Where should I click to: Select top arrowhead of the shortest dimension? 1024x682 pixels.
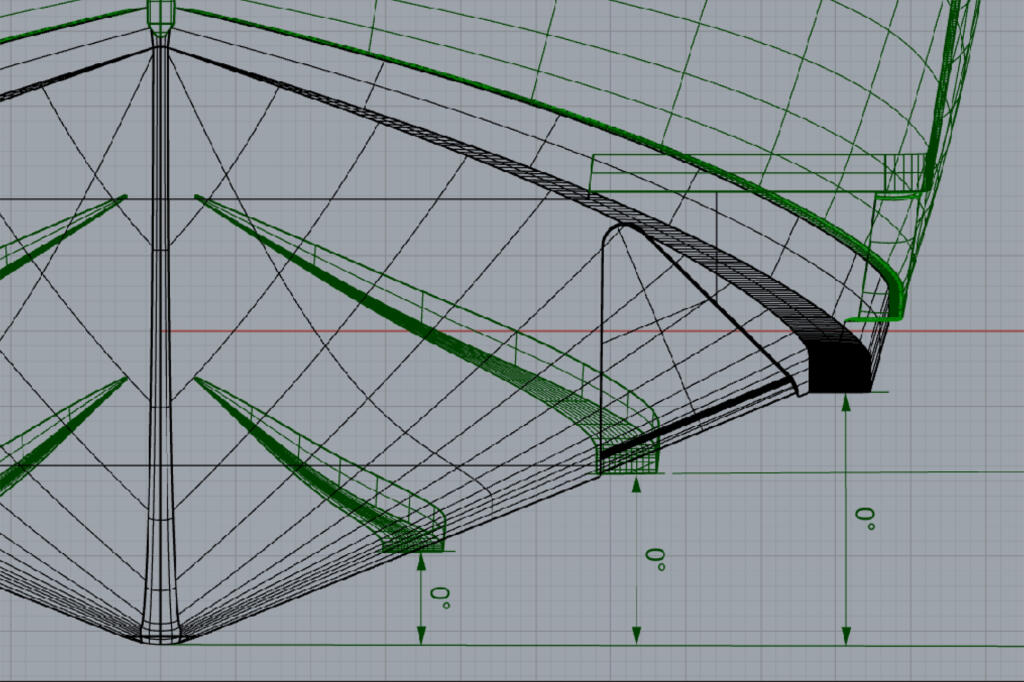pos(421,562)
